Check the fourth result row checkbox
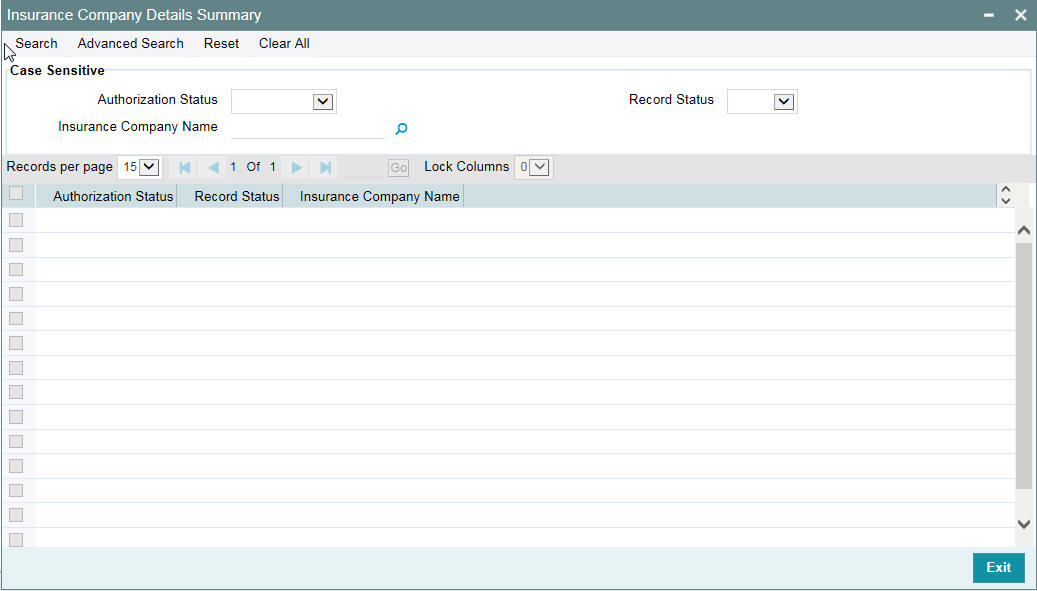This screenshot has width=1037, height=591. click(16, 294)
